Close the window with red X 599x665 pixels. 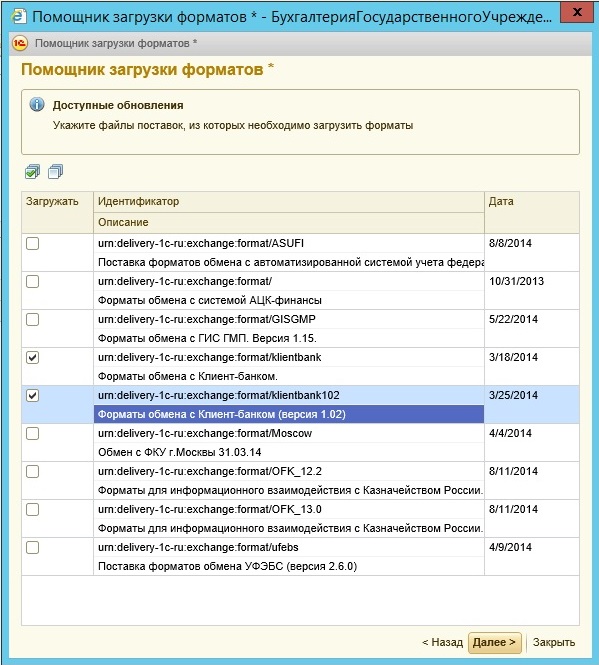point(577,12)
